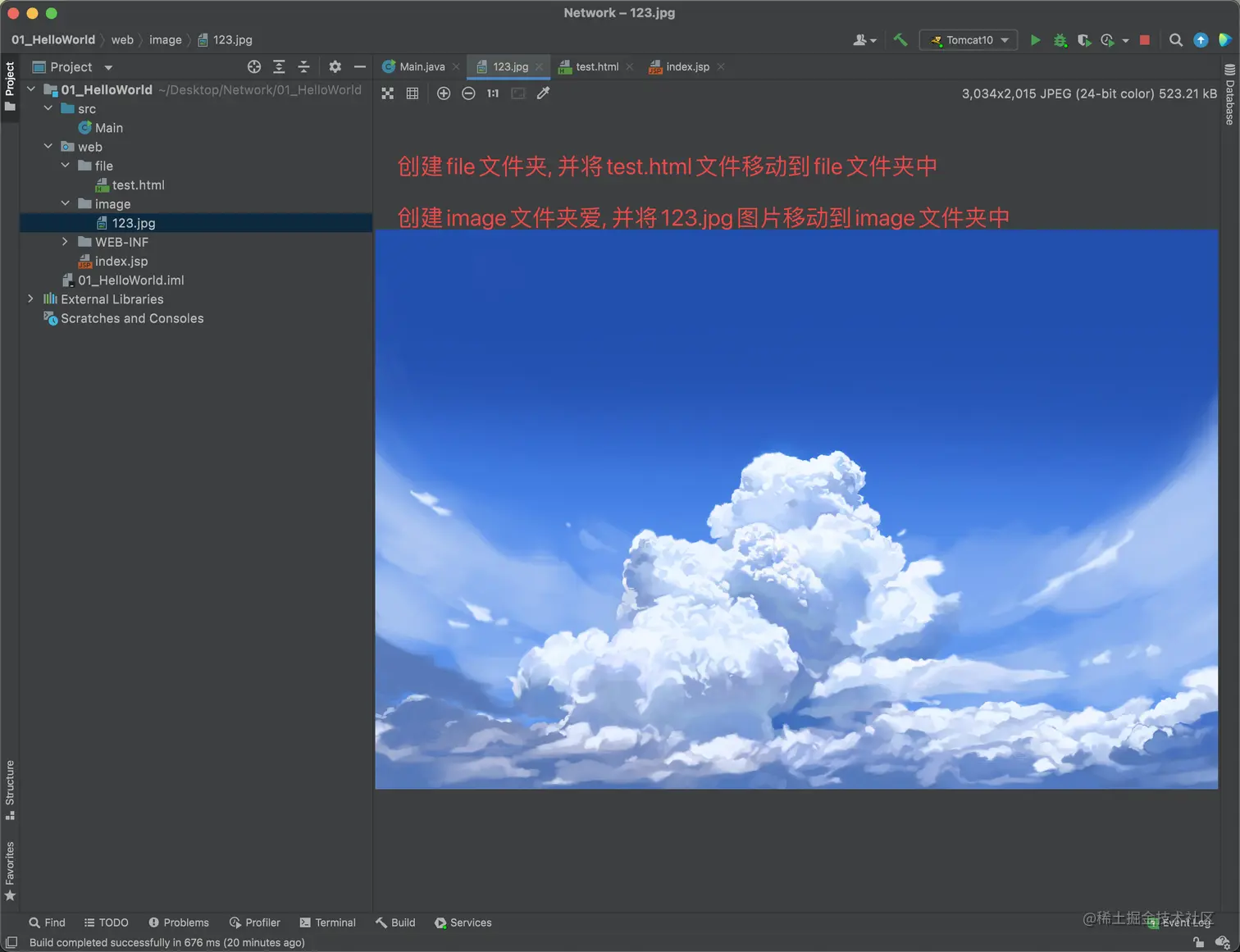Toggle the Project tool window strip button
The height and width of the screenshot is (952, 1240).
tap(10, 87)
